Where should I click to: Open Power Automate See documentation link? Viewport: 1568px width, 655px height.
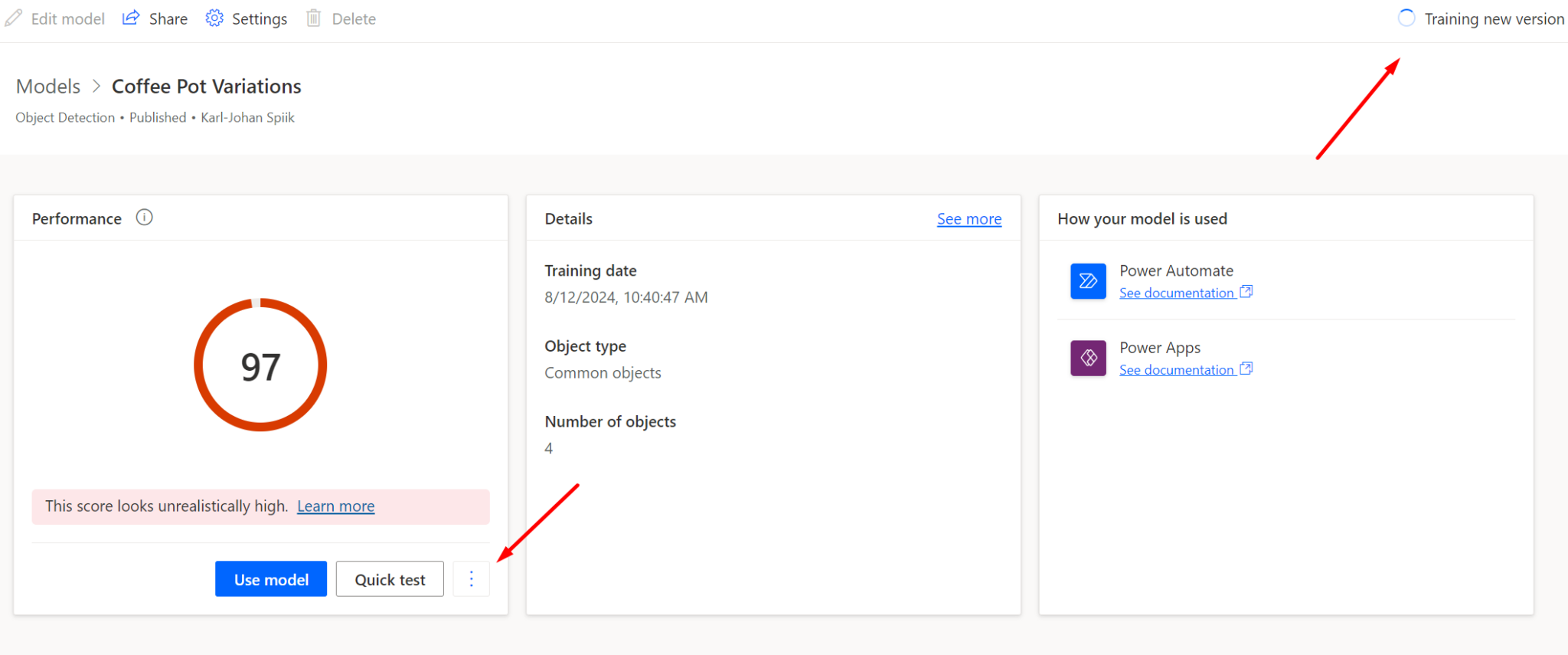coord(1176,293)
